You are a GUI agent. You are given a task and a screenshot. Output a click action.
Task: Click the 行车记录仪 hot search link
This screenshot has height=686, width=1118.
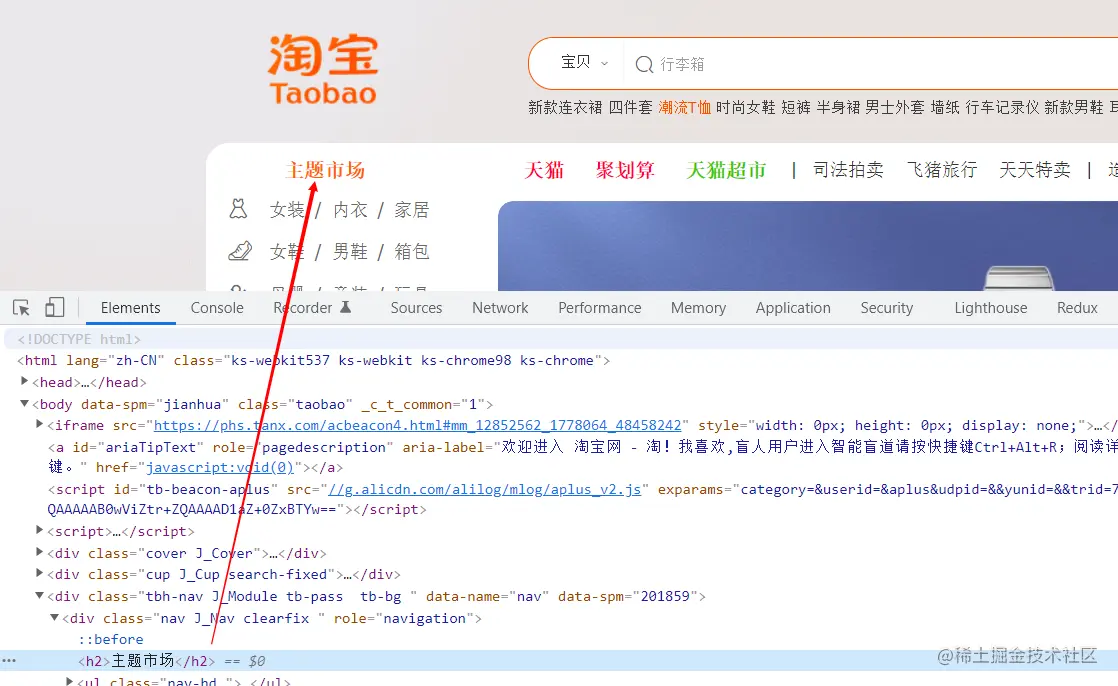tap(1002, 107)
